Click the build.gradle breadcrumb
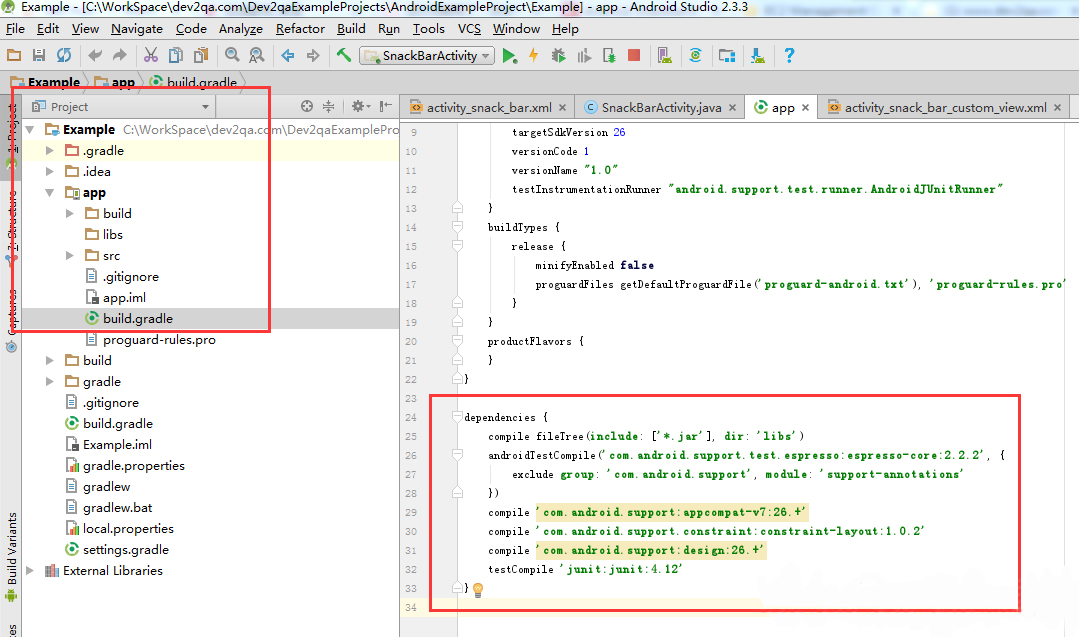 tap(194, 83)
